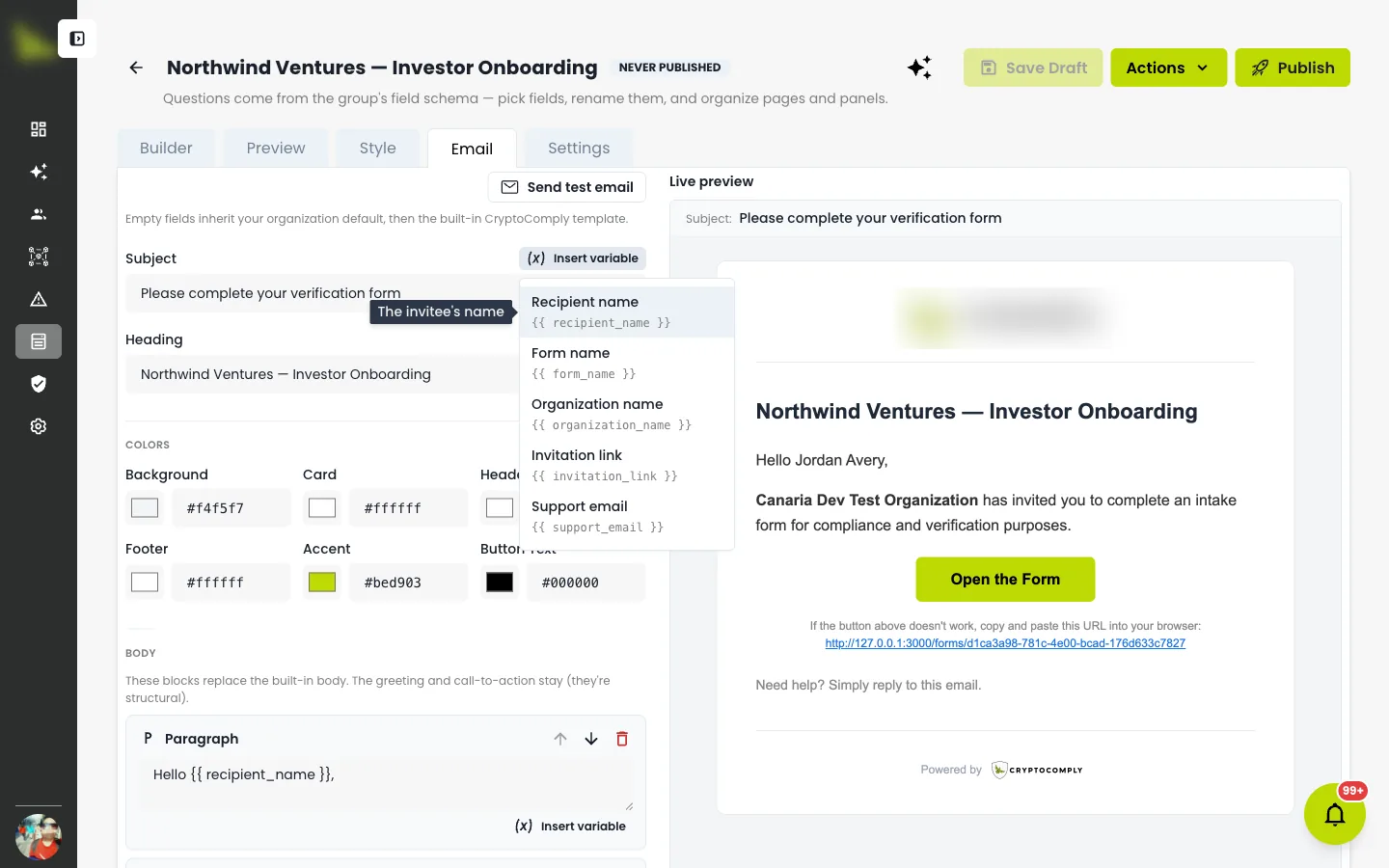Select the Email tab
Image resolution: width=1389 pixels, height=868 pixels.
click(472, 149)
